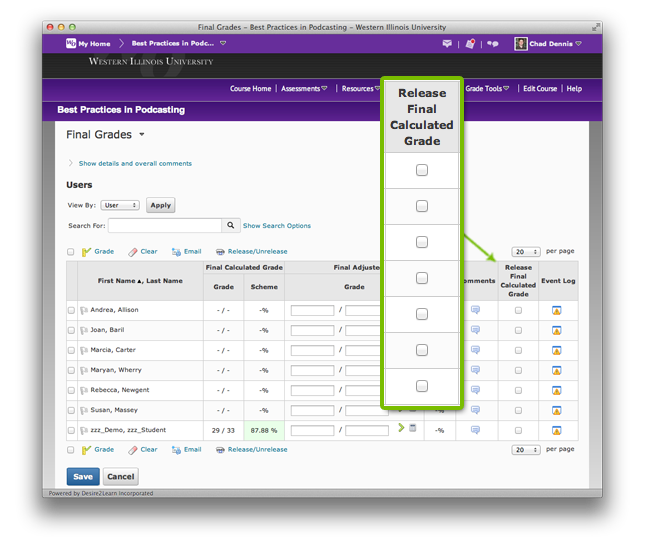Click calculator icon in zzz_Demo row
Image resolution: width=650 pixels, height=550 pixels.
pyautogui.click(x=412, y=428)
